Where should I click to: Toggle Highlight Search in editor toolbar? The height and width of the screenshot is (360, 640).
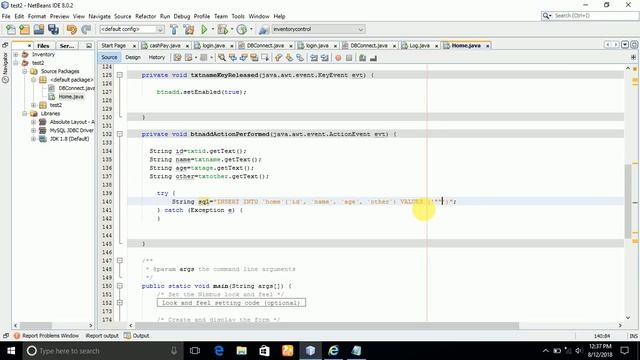[x=254, y=58]
